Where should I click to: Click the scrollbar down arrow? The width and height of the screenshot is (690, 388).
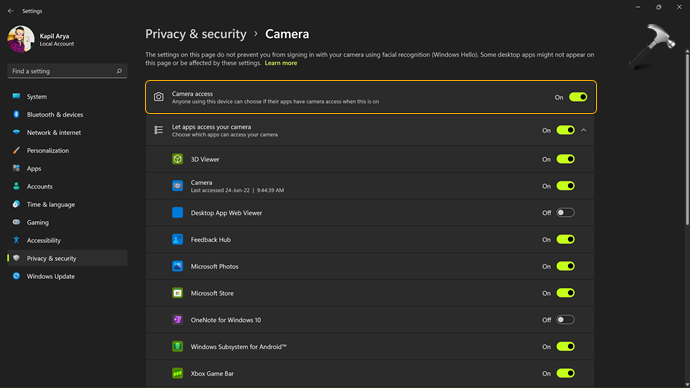point(687,384)
